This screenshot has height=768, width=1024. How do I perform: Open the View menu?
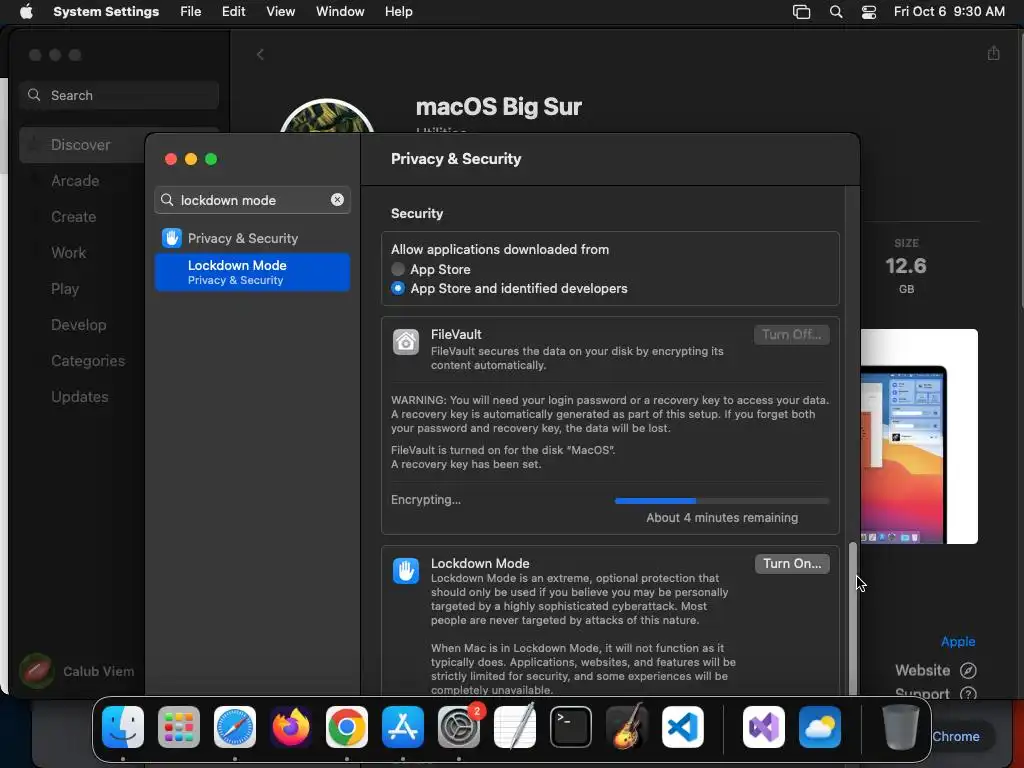280,12
